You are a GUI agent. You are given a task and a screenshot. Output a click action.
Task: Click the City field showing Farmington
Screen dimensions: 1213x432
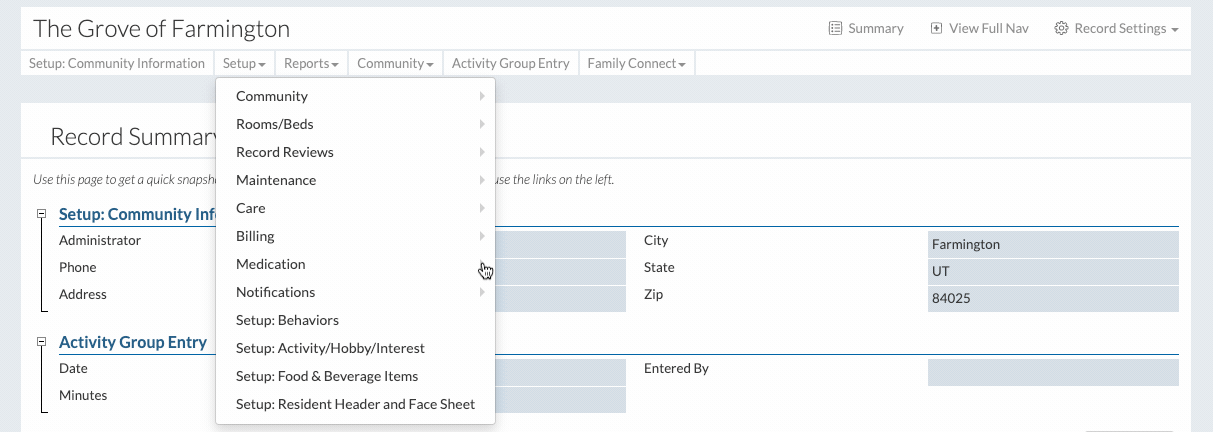point(1052,244)
